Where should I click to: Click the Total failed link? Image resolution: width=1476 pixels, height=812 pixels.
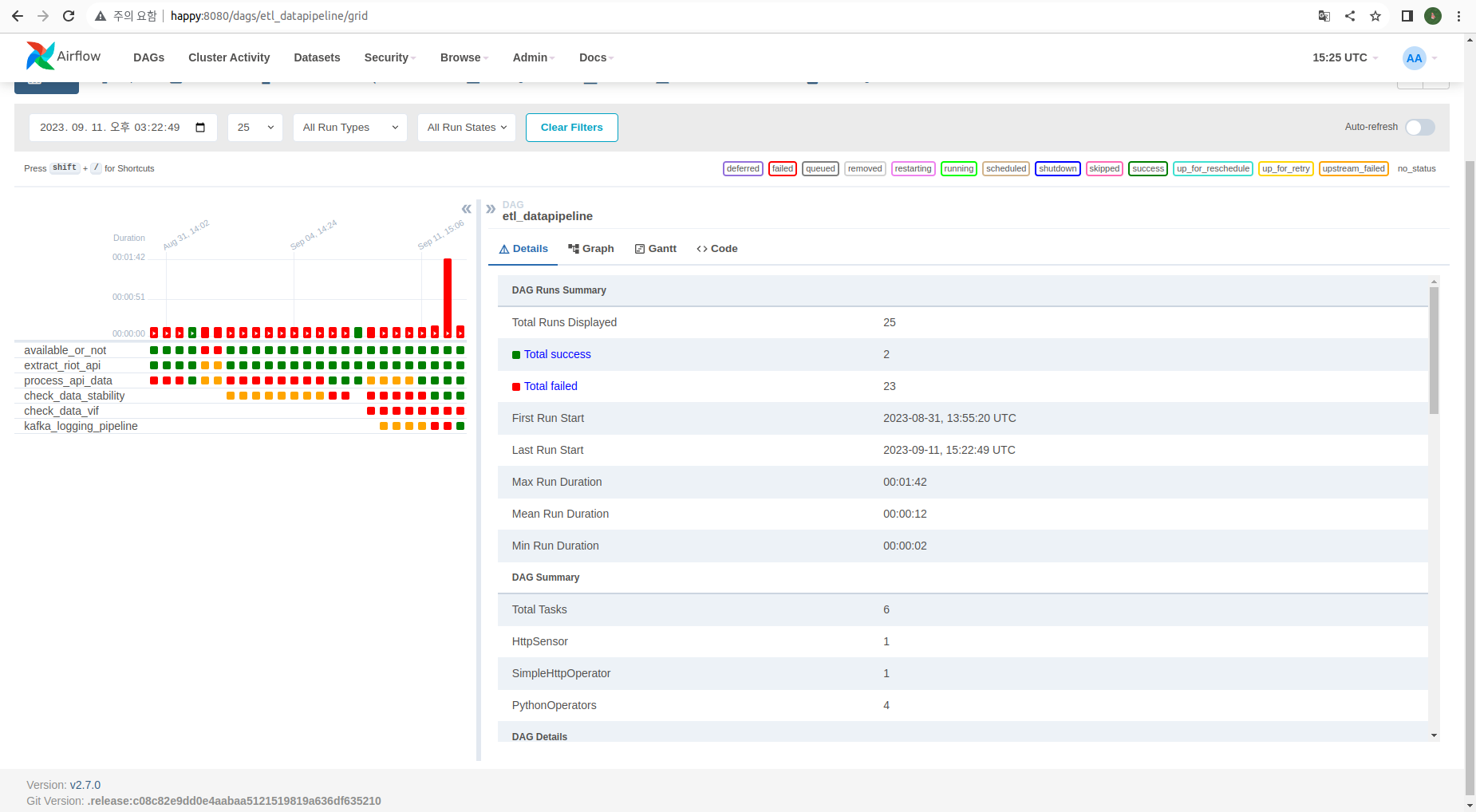(x=551, y=386)
